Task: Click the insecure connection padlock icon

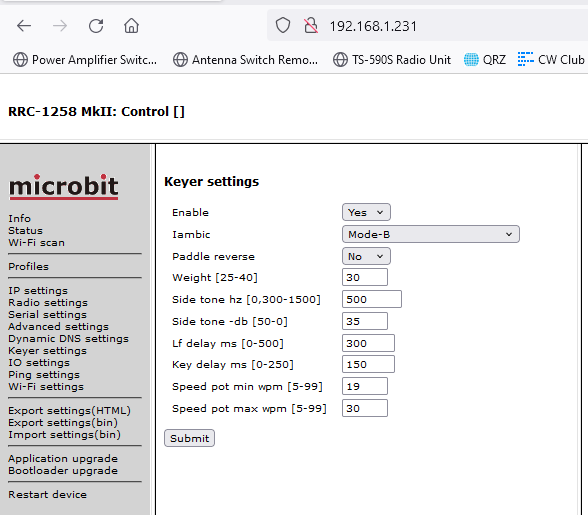Action: point(311,26)
